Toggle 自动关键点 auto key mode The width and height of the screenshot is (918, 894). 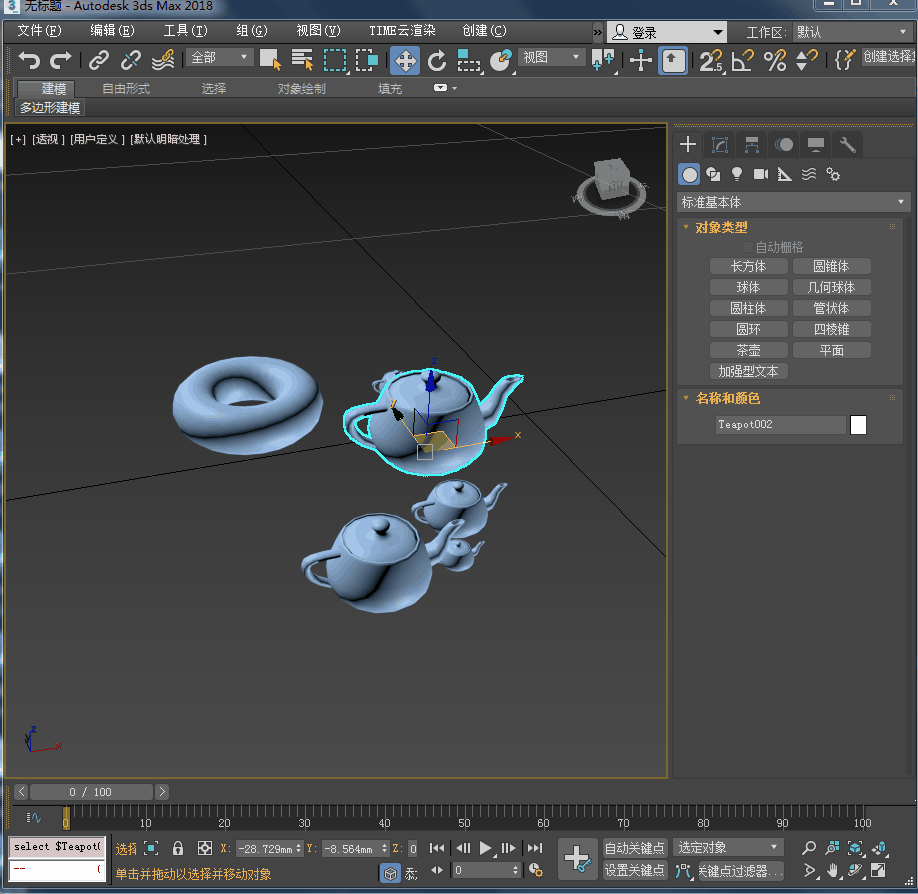(x=635, y=848)
